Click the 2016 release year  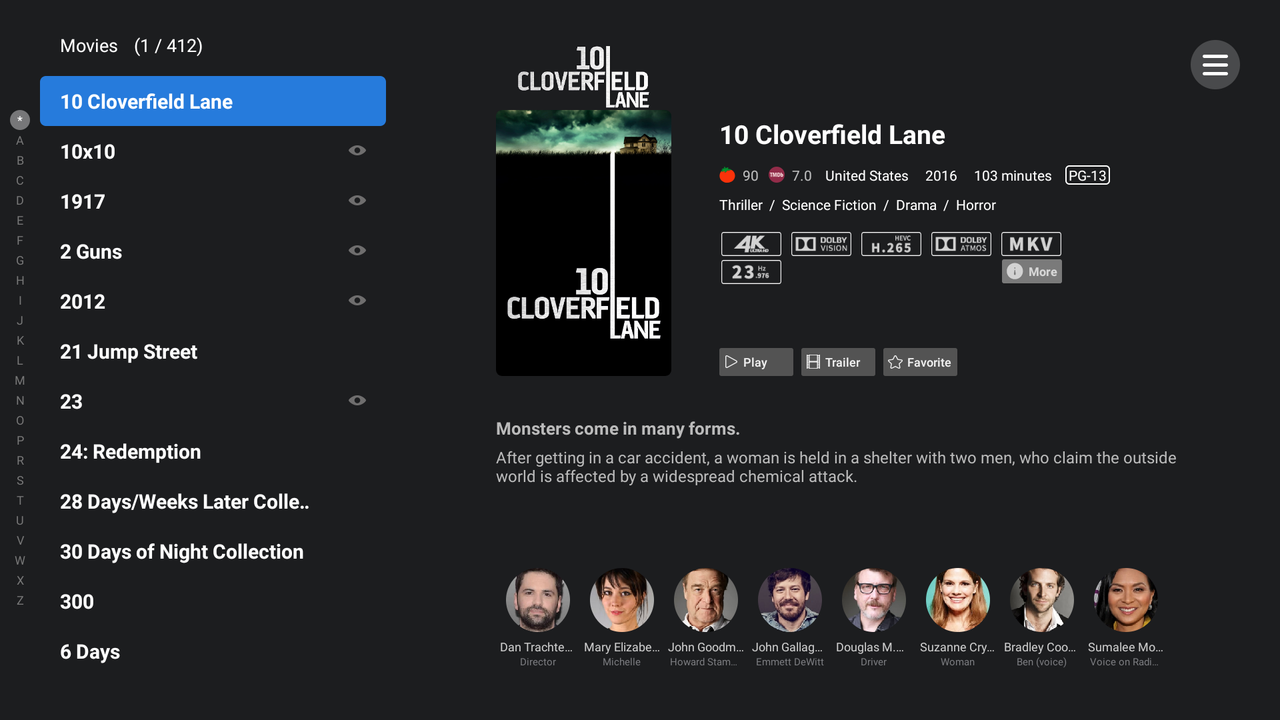tap(941, 175)
